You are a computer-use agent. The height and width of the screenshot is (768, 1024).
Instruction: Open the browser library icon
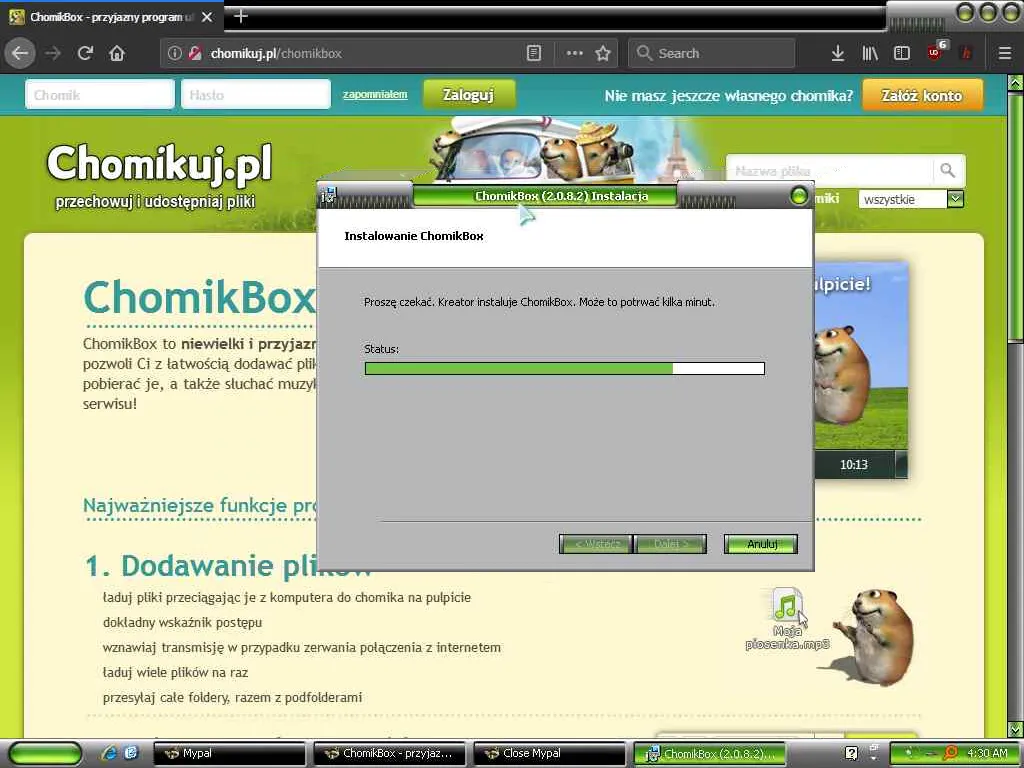coord(870,53)
